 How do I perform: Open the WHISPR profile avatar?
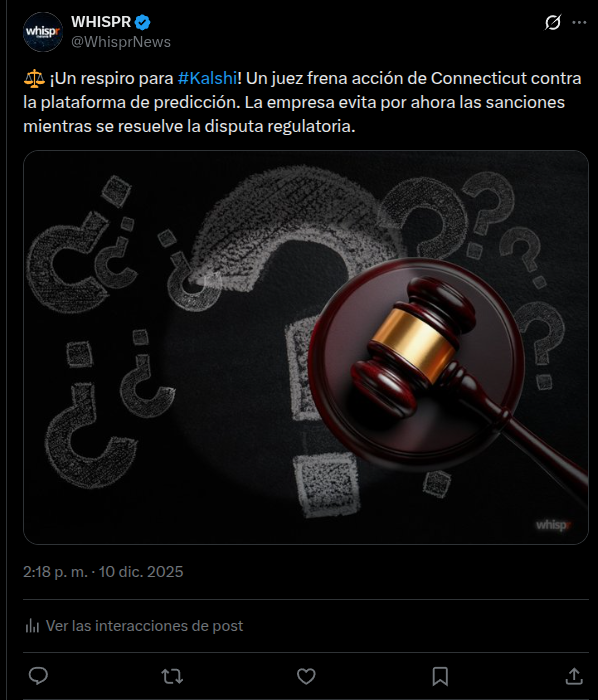[43, 32]
